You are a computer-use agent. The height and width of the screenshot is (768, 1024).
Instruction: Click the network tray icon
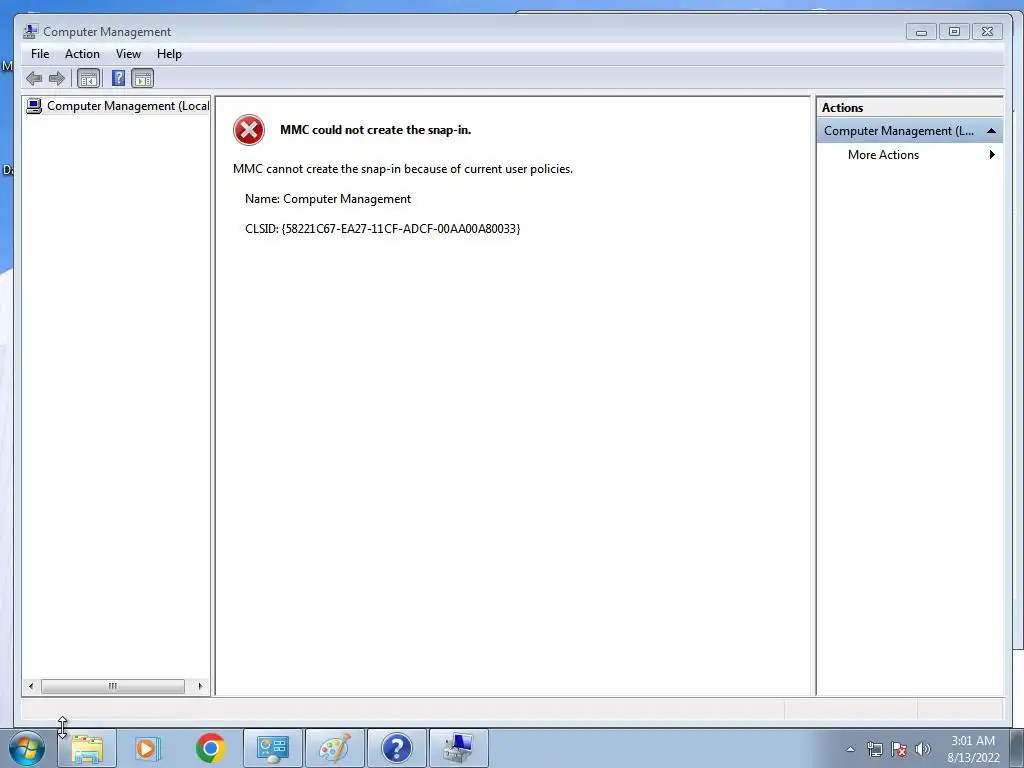click(874, 749)
